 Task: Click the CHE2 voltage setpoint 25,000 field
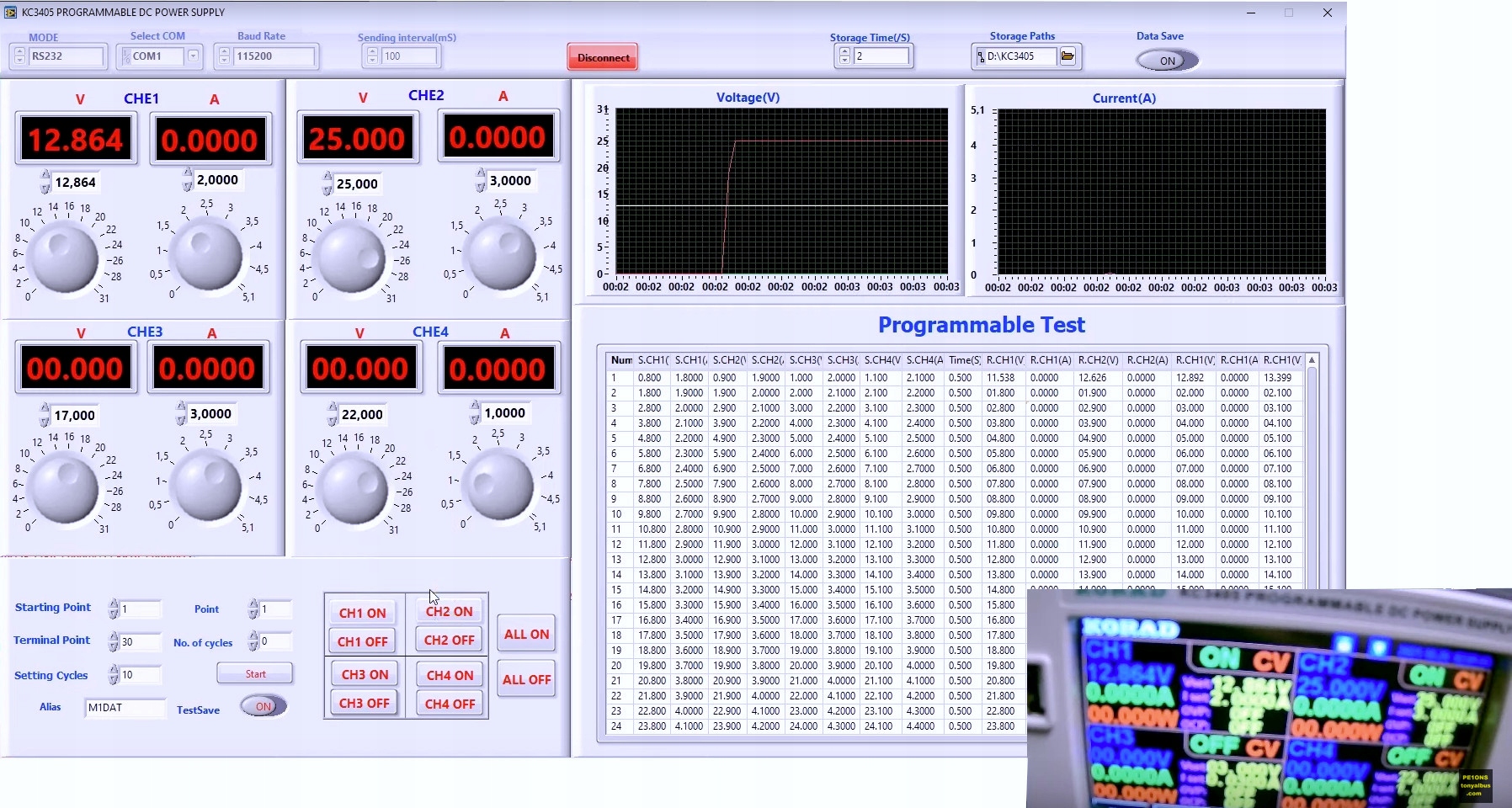[x=358, y=183]
